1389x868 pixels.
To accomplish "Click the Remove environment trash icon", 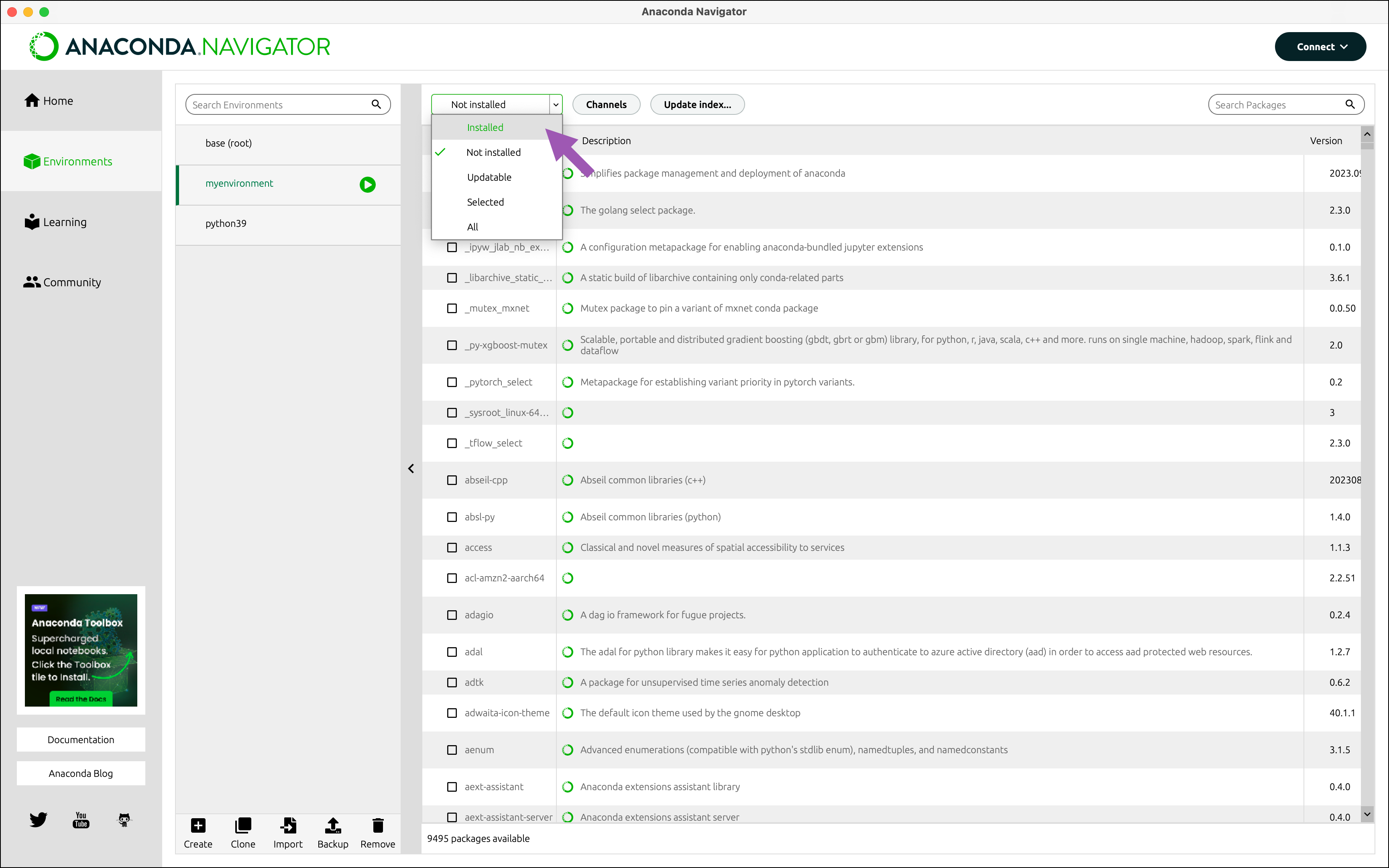I will point(378,825).
